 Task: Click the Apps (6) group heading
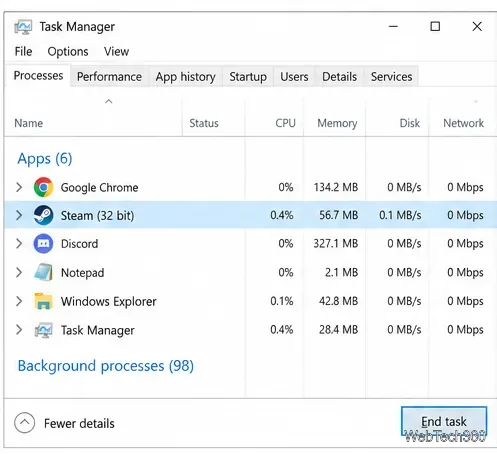click(x=45, y=159)
